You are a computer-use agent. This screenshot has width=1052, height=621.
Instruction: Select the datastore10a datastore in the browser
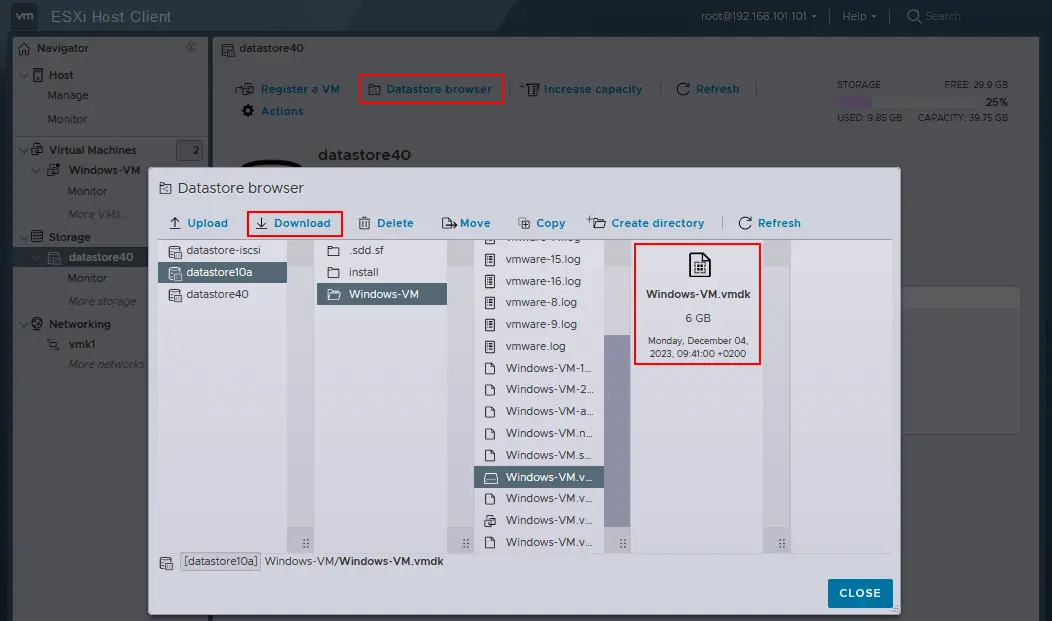click(222, 272)
